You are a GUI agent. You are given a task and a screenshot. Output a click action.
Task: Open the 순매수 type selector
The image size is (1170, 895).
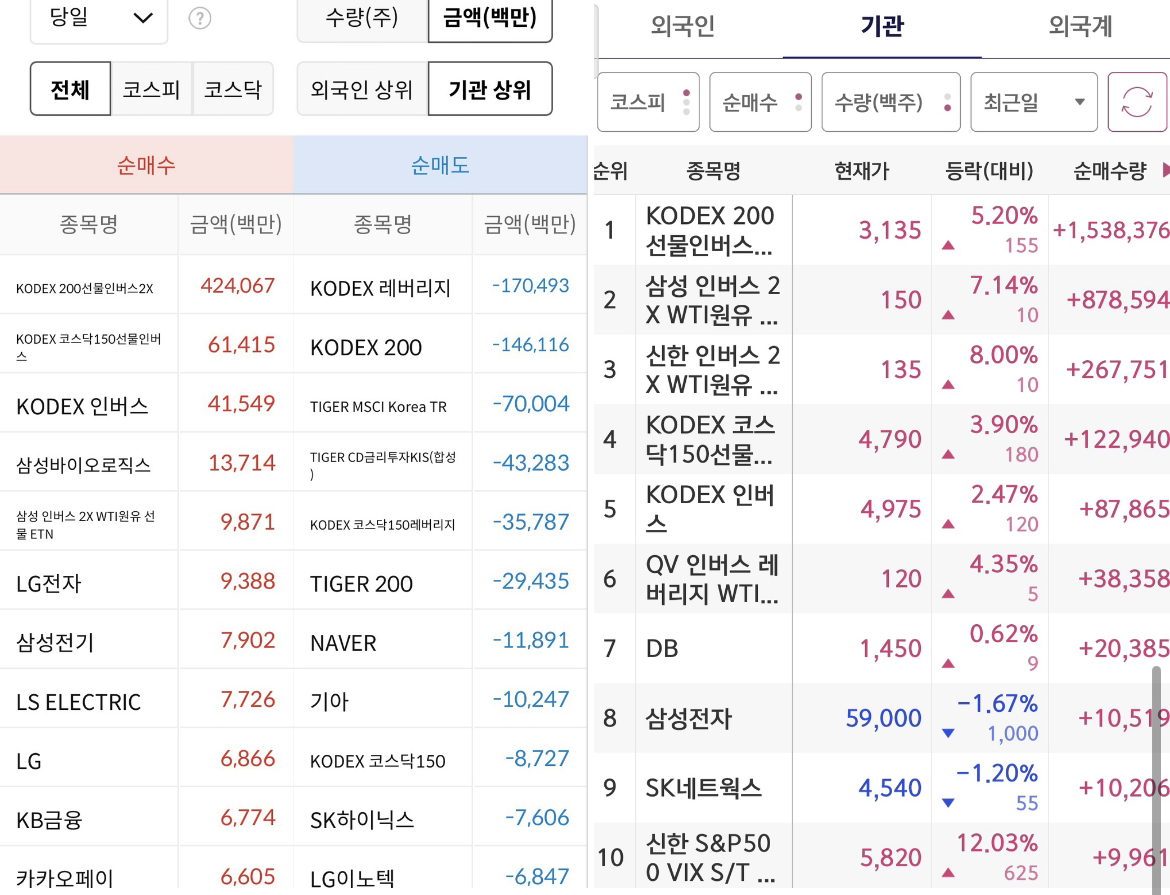tap(760, 102)
